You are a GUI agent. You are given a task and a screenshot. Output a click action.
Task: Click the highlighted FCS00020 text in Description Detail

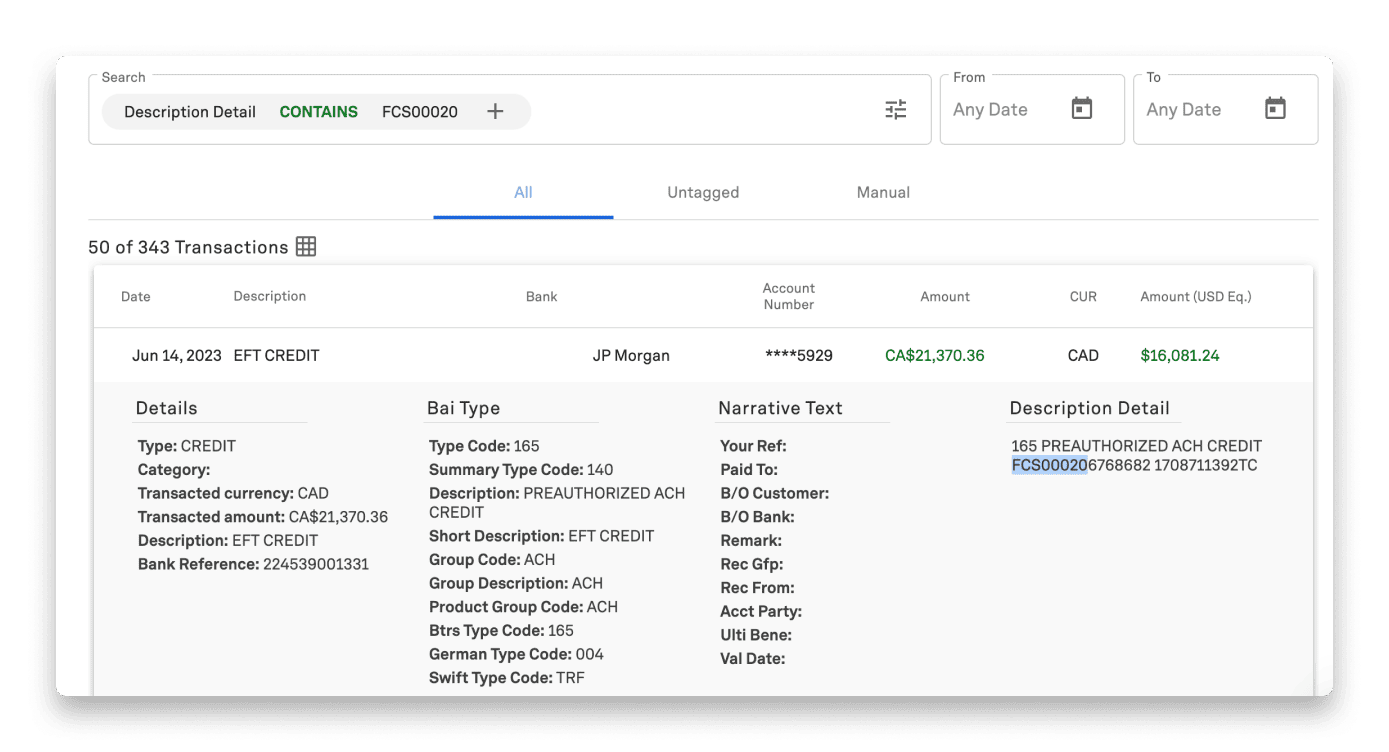click(x=1049, y=465)
